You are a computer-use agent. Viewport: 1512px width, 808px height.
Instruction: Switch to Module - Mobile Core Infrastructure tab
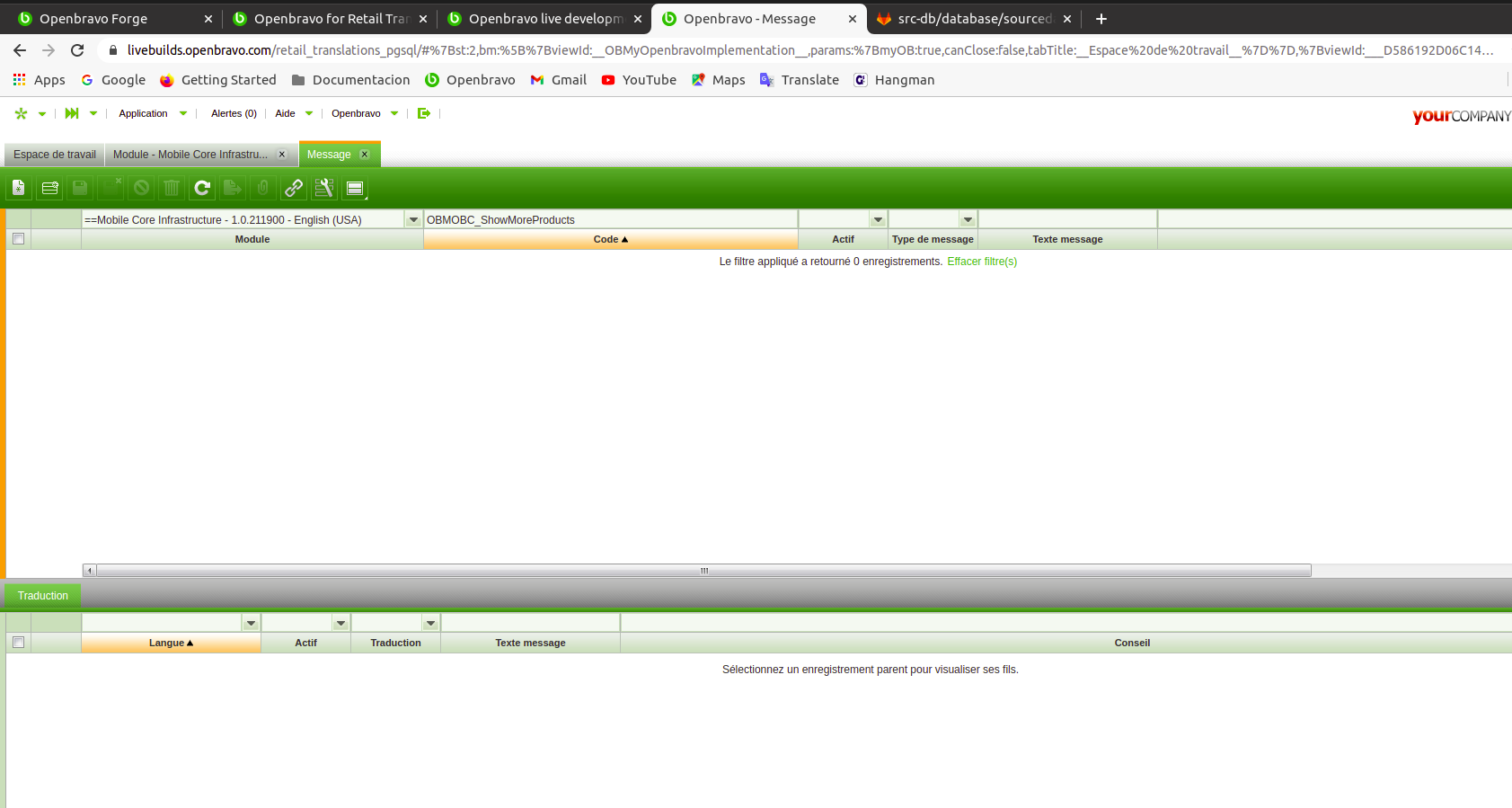coord(190,155)
